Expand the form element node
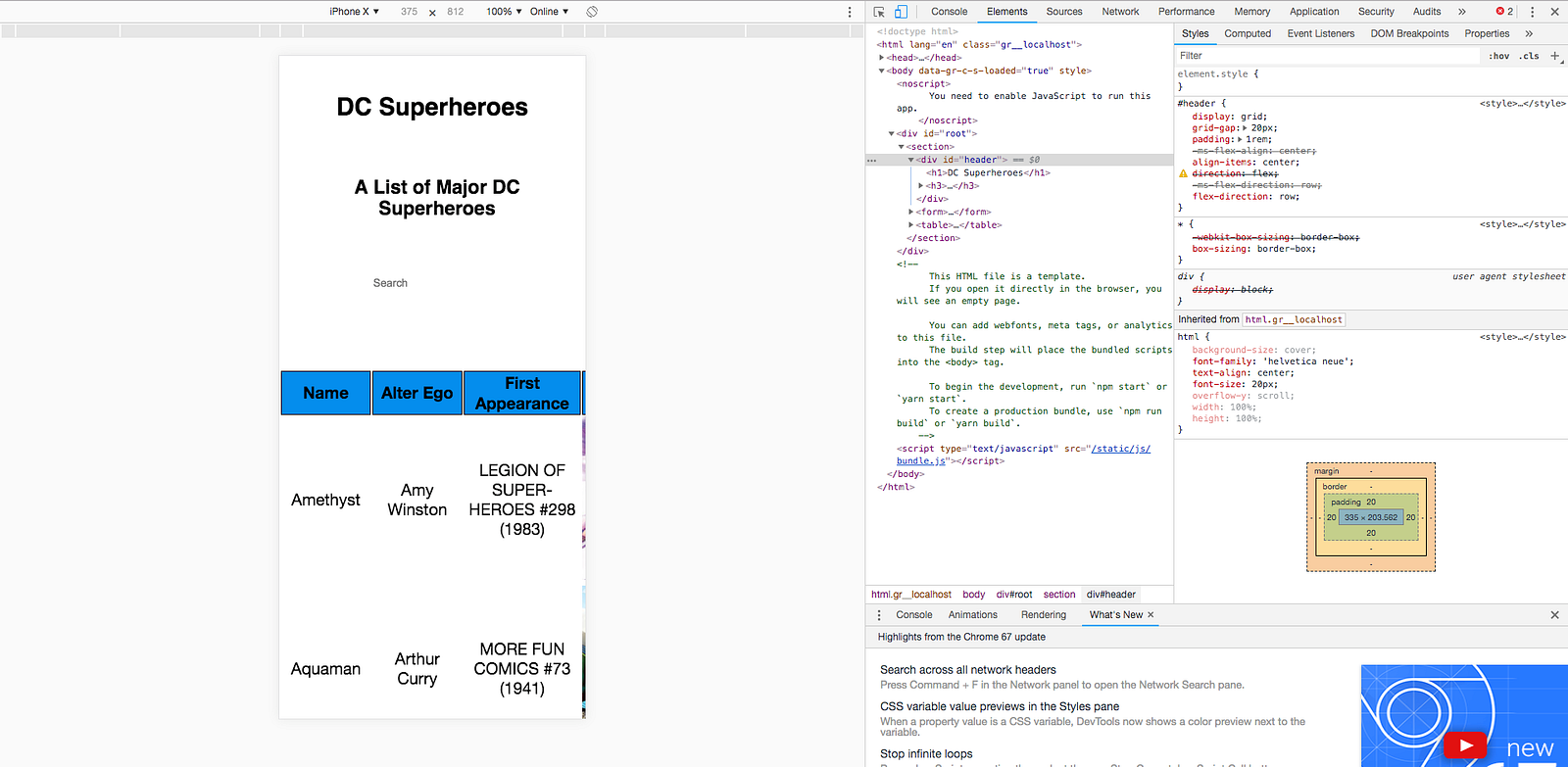This screenshot has height=767, width=1568. click(911, 212)
